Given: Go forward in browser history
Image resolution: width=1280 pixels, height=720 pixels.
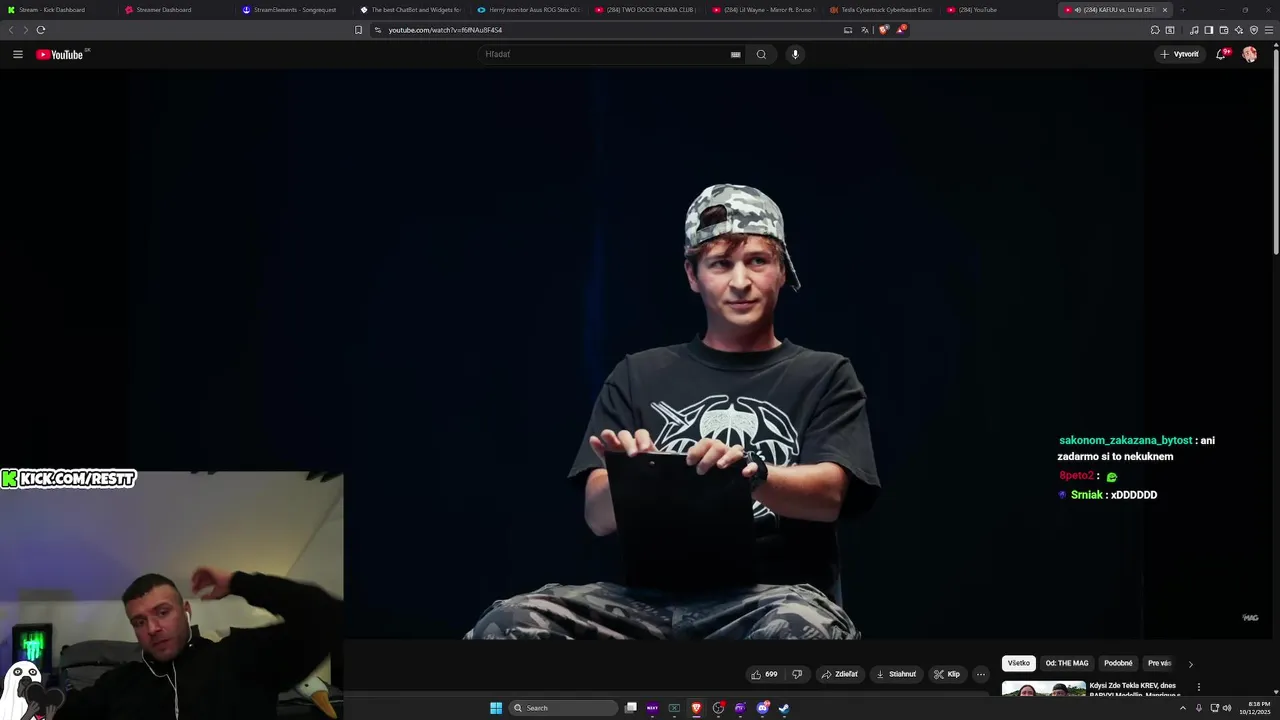Looking at the screenshot, I should [25, 30].
